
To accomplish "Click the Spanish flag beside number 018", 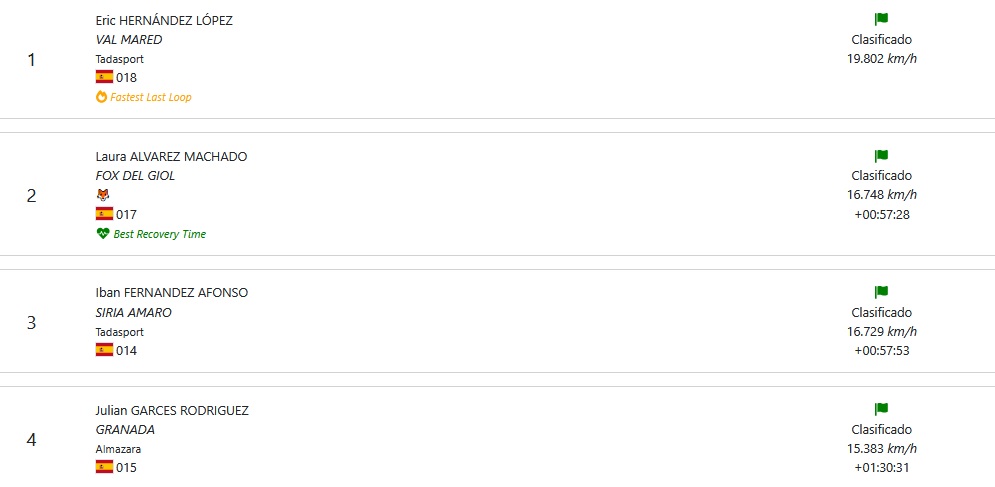I will (104, 77).
